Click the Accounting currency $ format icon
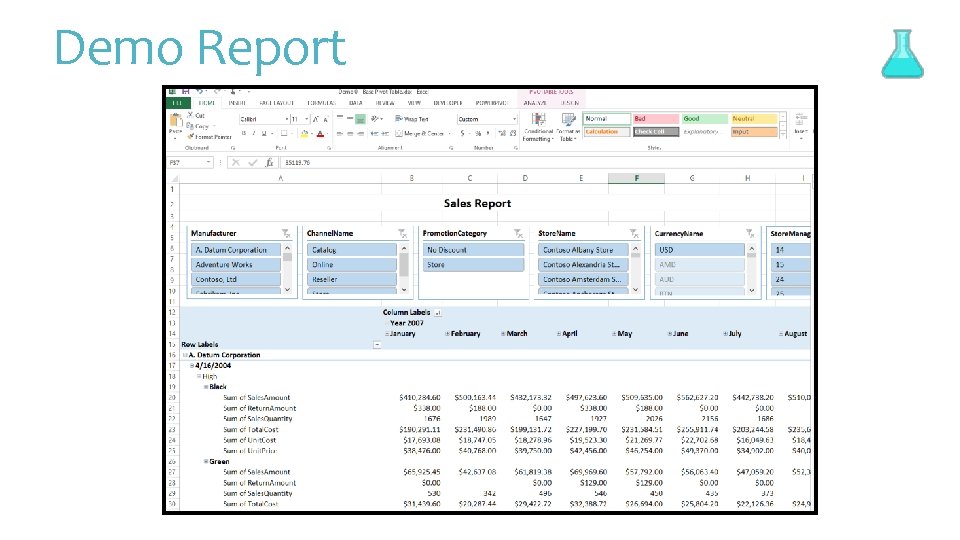Viewport: 960px width, 540px height. pos(462,133)
